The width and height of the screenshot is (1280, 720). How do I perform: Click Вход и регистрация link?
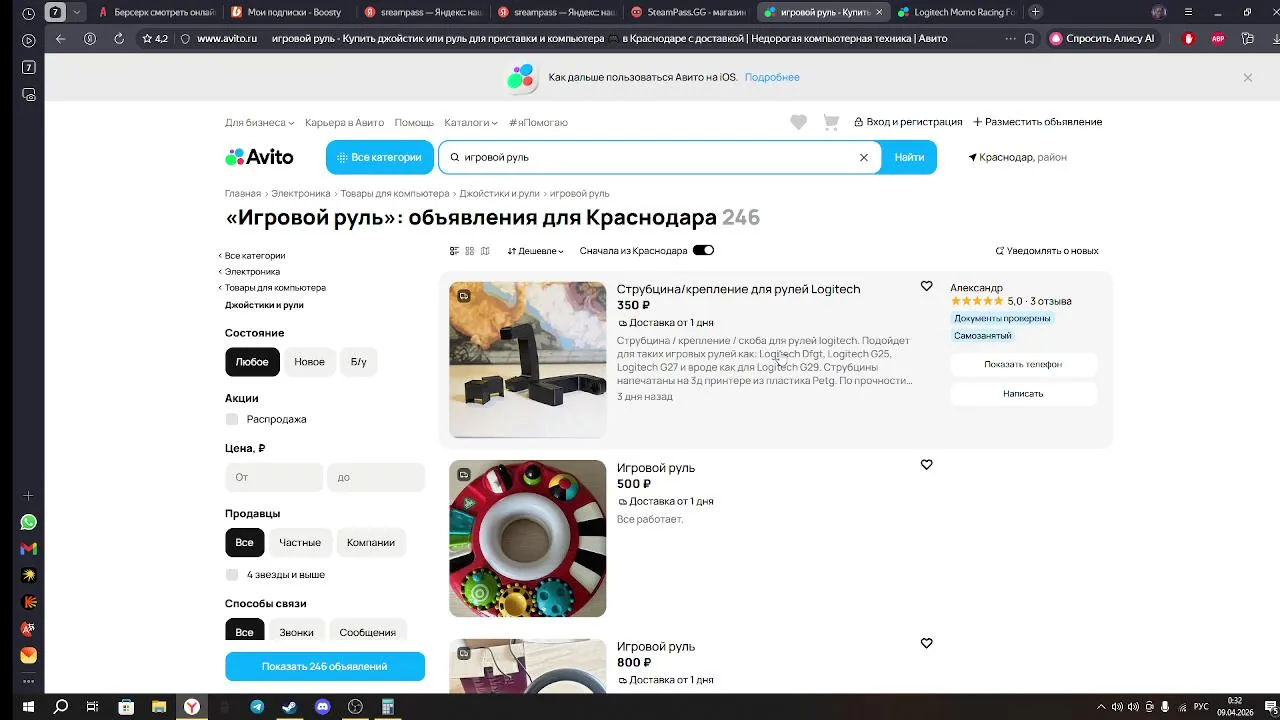click(908, 122)
